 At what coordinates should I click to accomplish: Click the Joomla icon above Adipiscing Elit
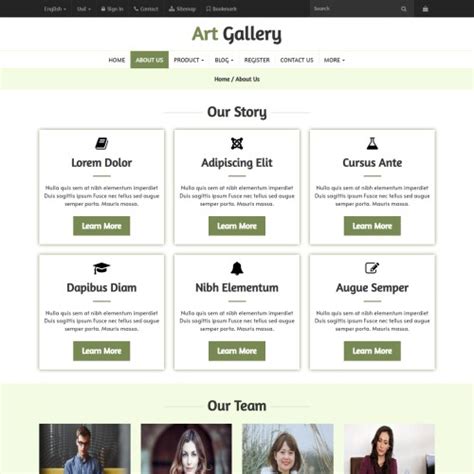[x=237, y=144]
